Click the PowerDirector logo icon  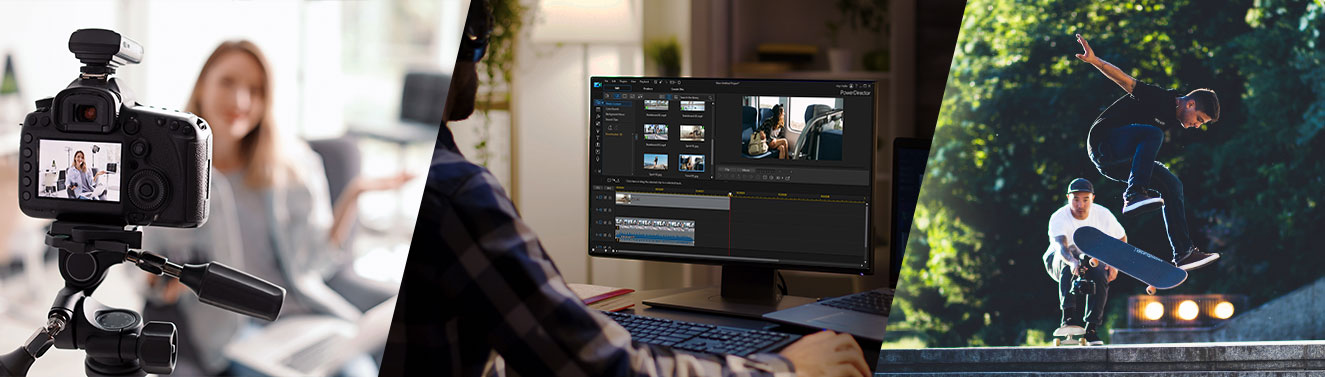point(597,85)
